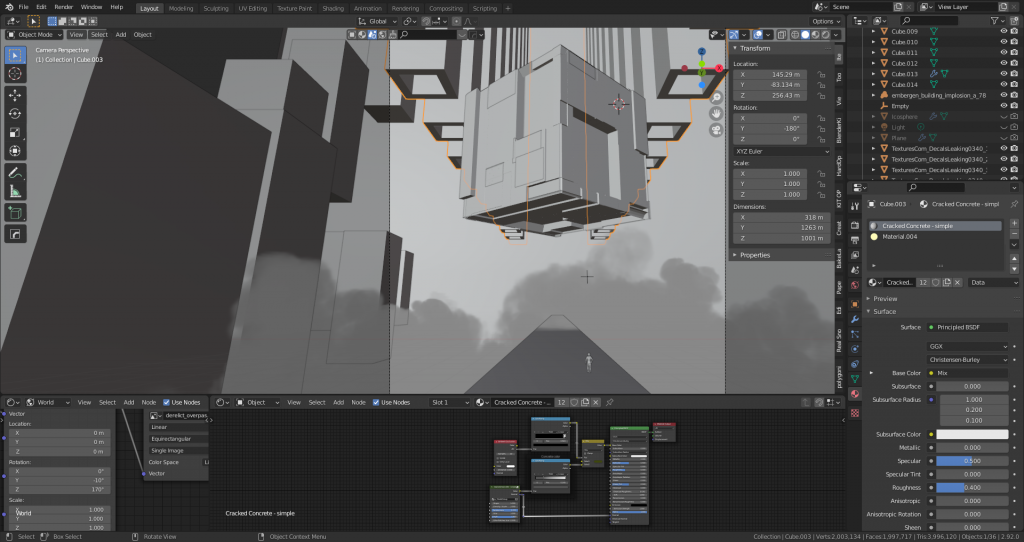Select the Cursor tool in the viewport toolbar
The width and height of the screenshot is (1024, 542).
point(15,74)
